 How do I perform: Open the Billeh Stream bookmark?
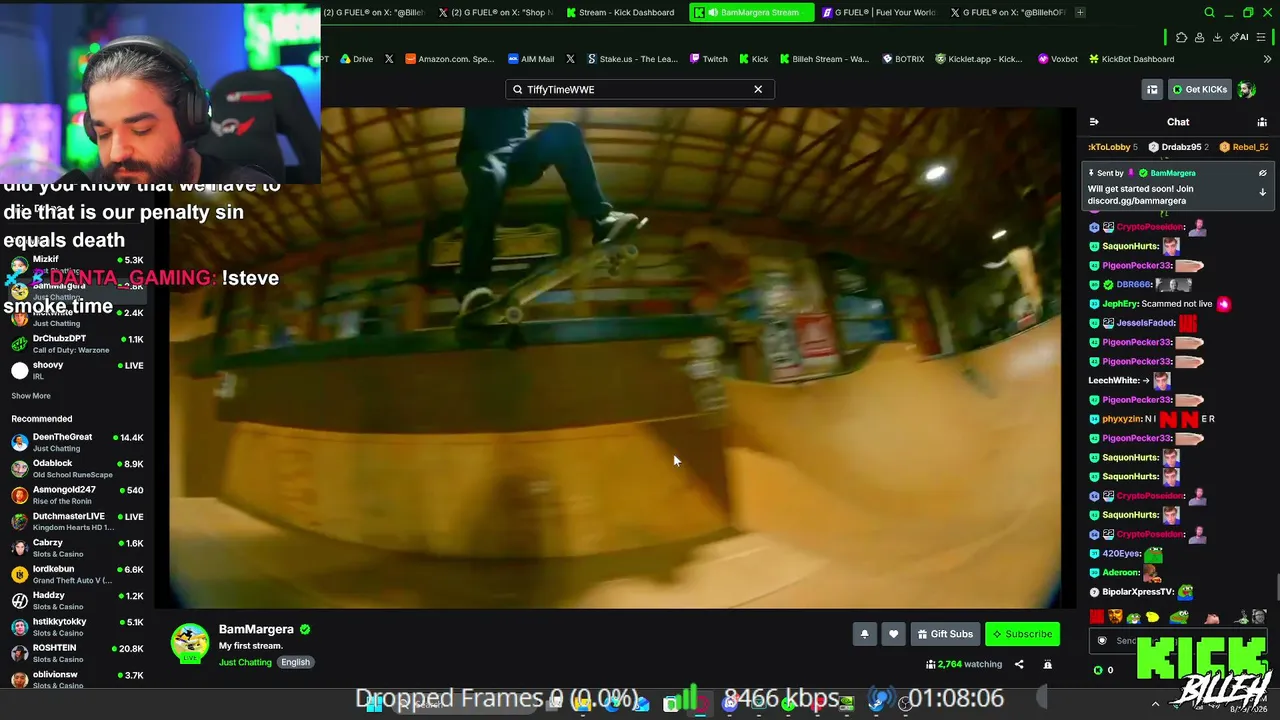coord(825,59)
